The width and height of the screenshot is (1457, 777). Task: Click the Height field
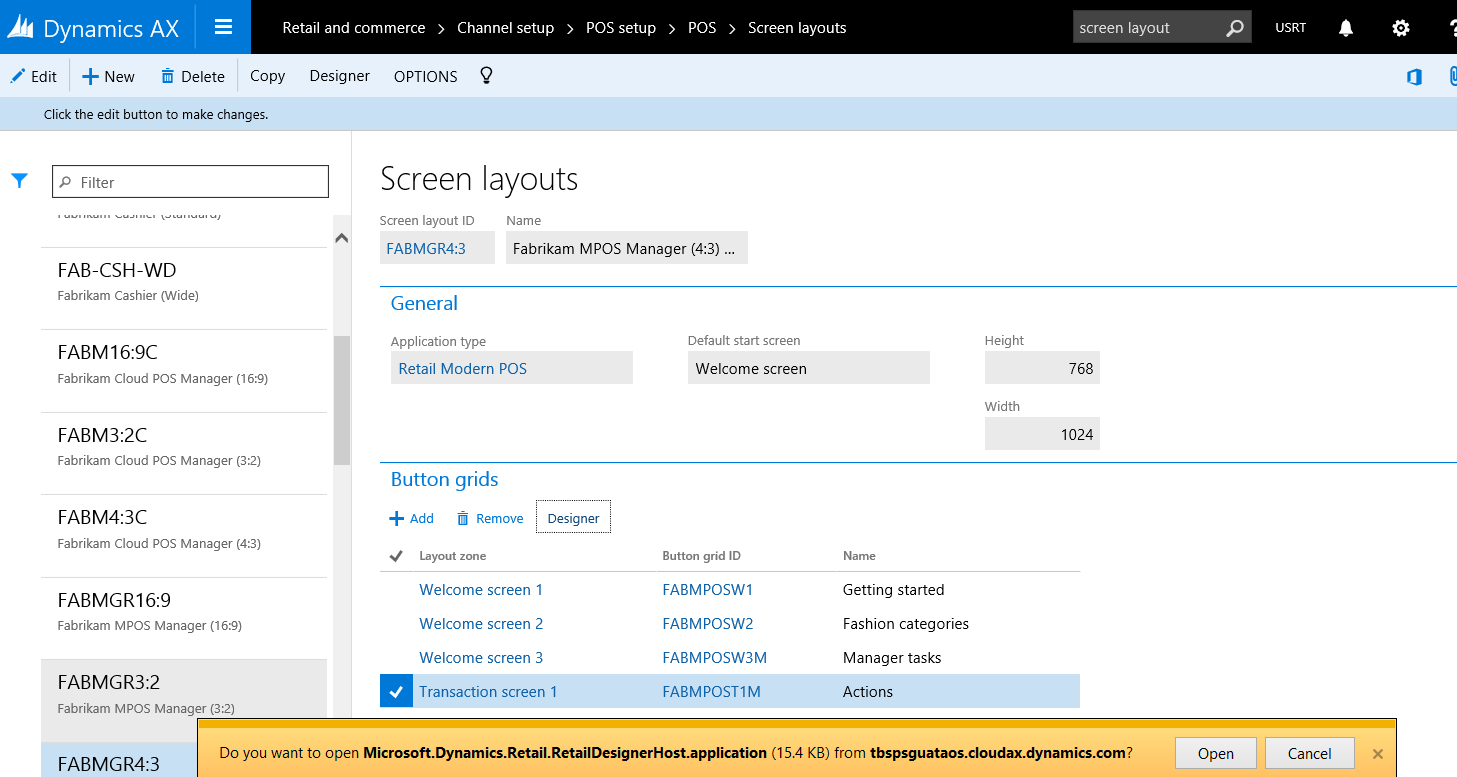pyautogui.click(x=1042, y=368)
